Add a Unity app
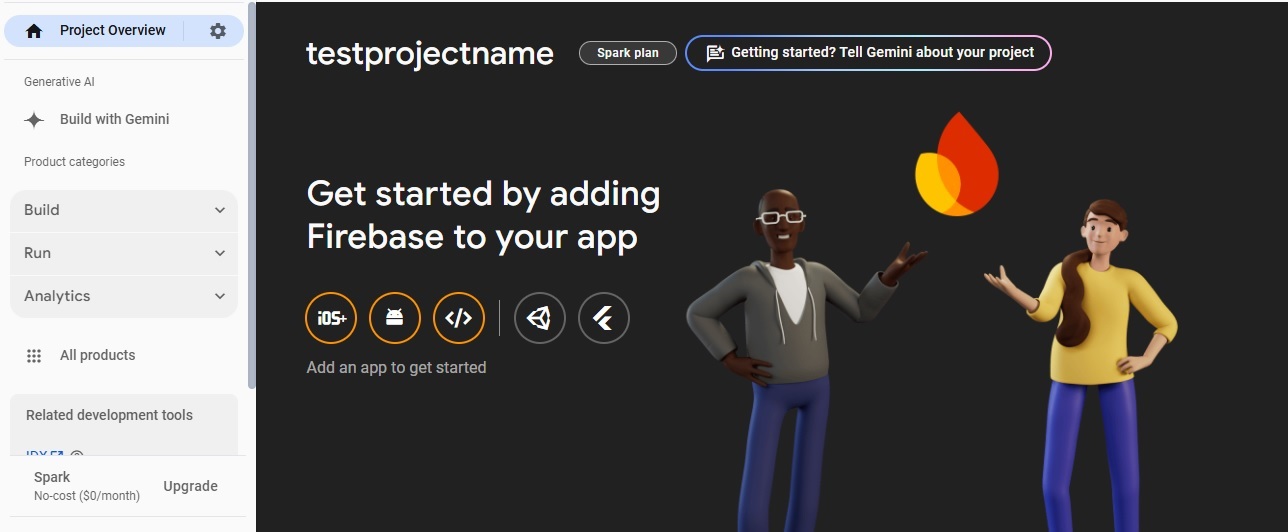 (540, 318)
